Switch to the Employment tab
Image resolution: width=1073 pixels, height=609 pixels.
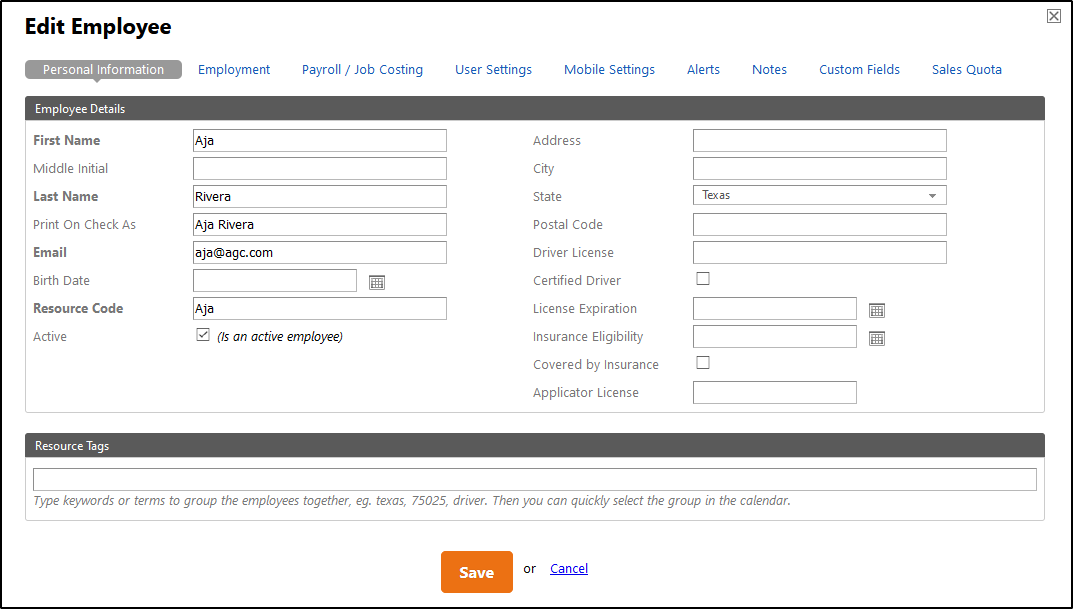click(234, 70)
